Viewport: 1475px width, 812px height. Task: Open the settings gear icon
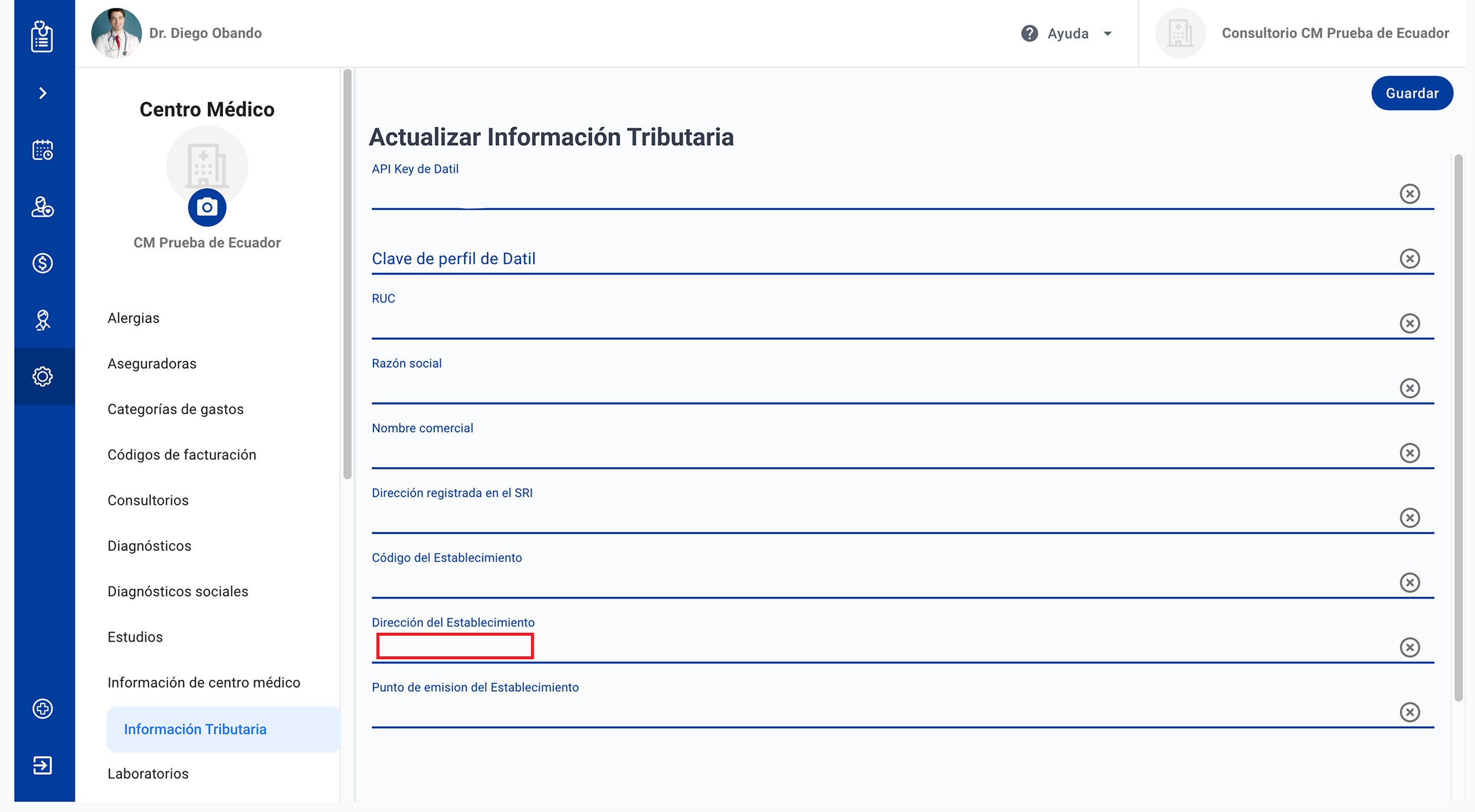42,376
